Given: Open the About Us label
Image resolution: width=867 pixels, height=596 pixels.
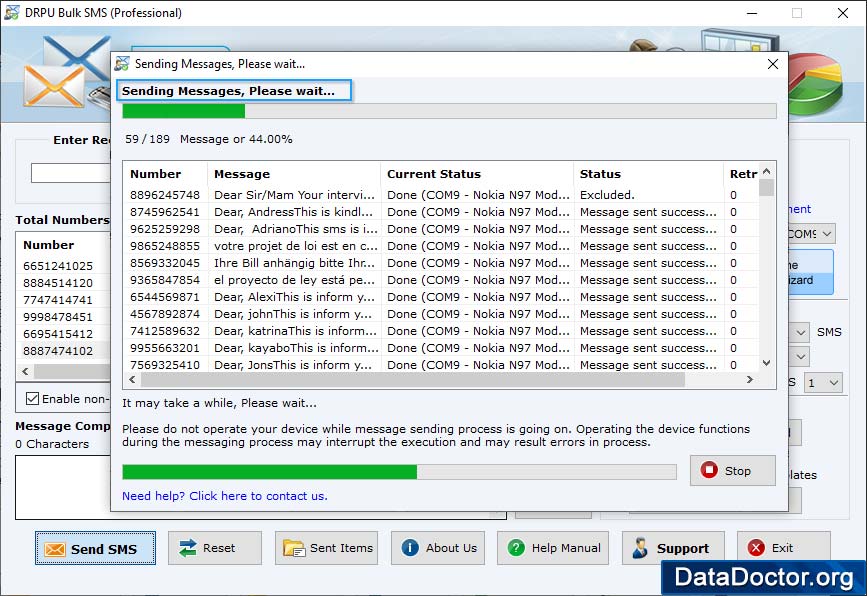Looking at the screenshot, I should pyautogui.click(x=451, y=548).
